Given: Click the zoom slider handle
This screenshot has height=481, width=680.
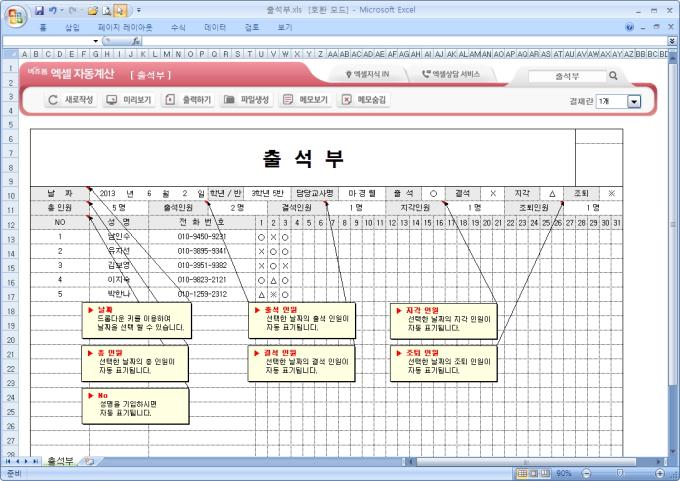Looking at the screenshot, I should 621,473.
